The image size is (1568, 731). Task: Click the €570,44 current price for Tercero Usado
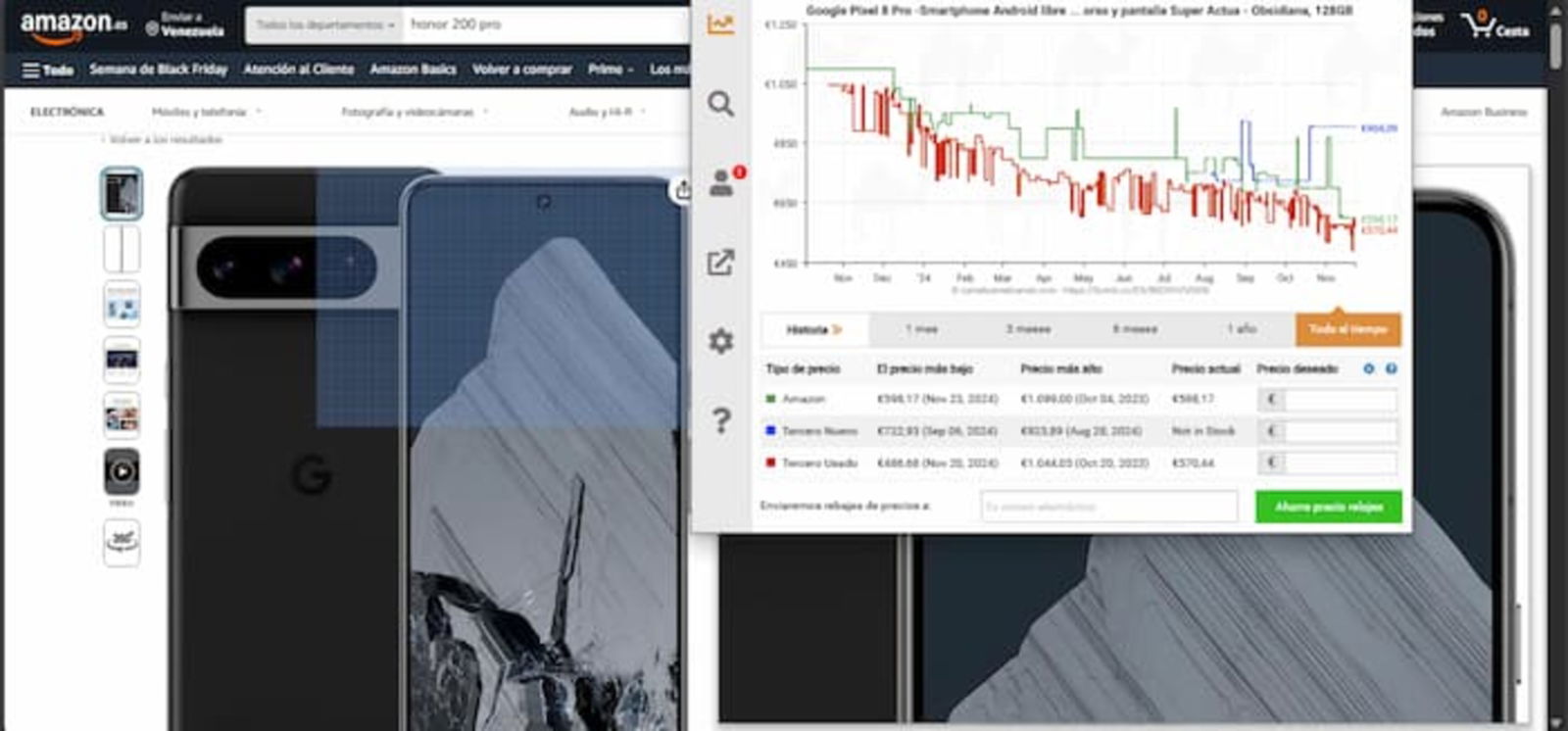[1193, 463]
